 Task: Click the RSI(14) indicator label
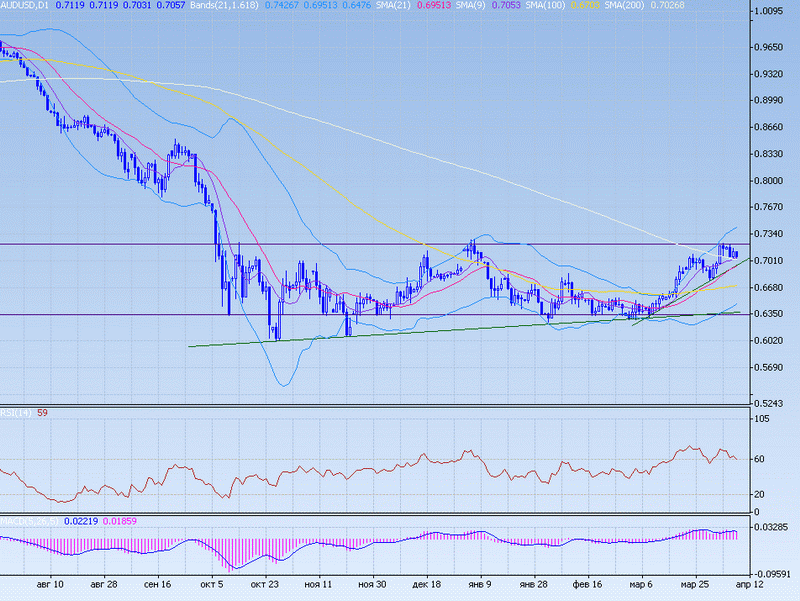coord(17,413)
